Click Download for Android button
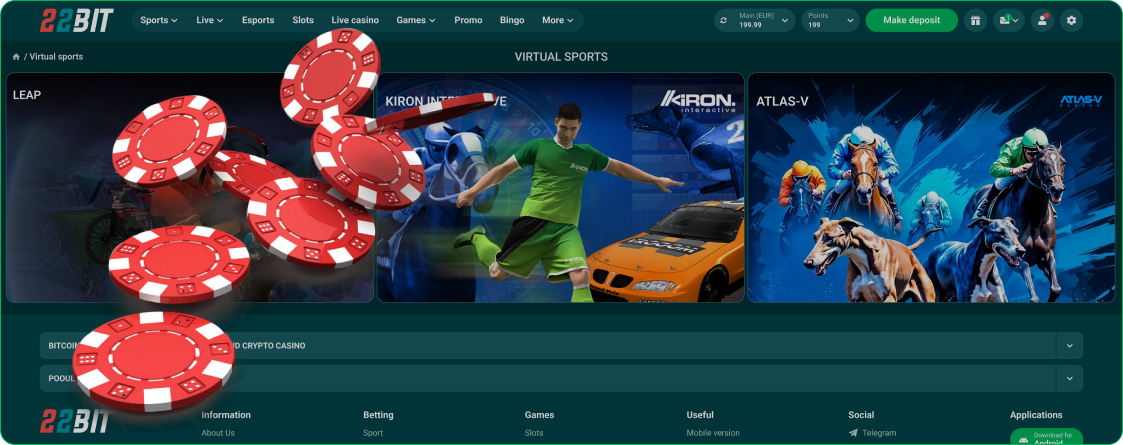 click(x=1046, y=438)
